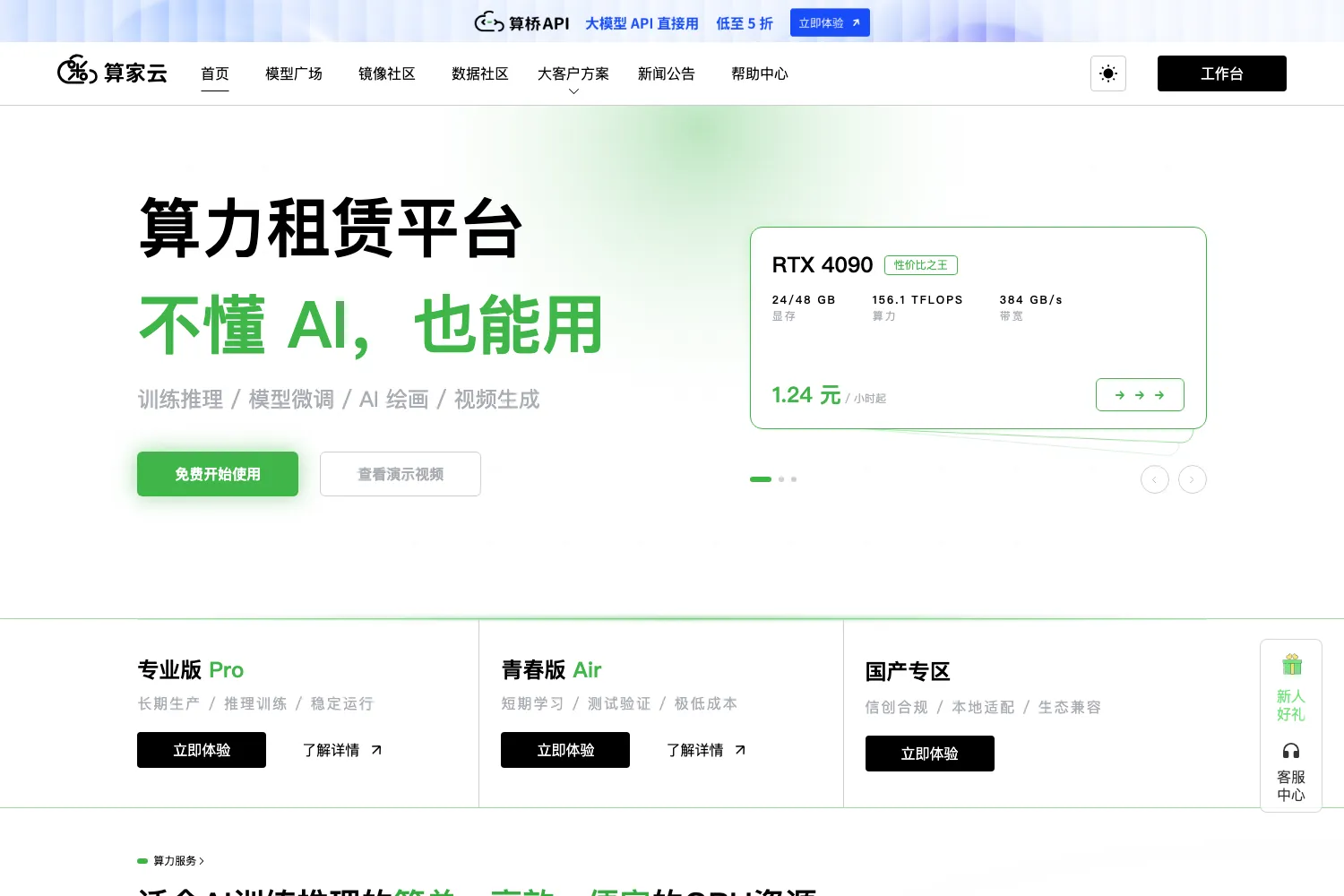
Task: Open 客服中心 headset icon
Action: (x=1291, y=751)
